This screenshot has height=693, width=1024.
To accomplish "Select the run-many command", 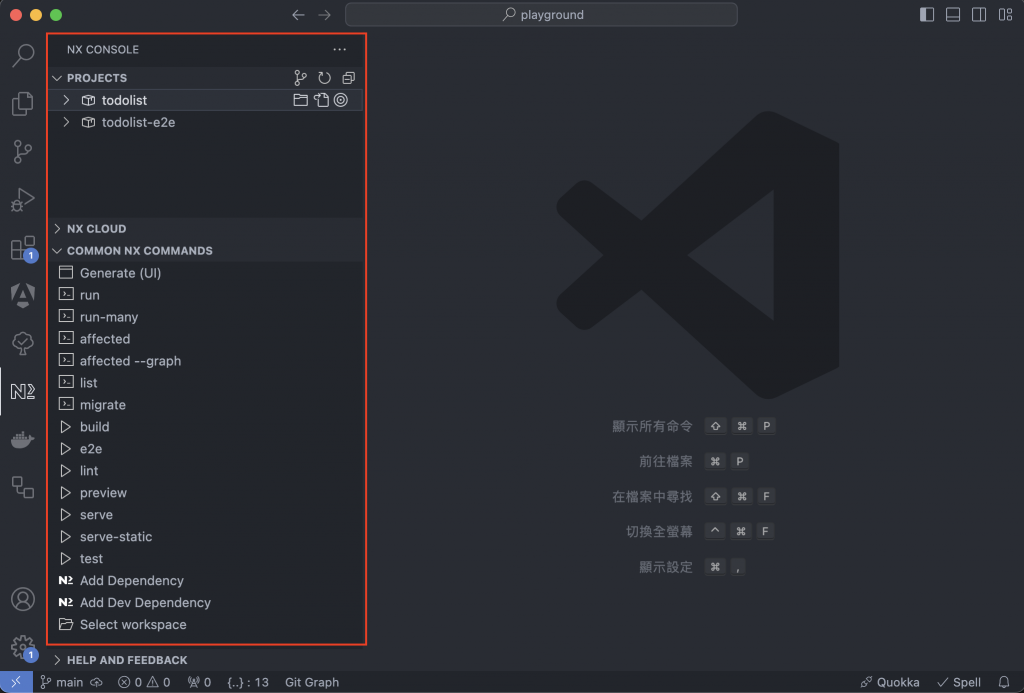I will (x=206, y=317).
